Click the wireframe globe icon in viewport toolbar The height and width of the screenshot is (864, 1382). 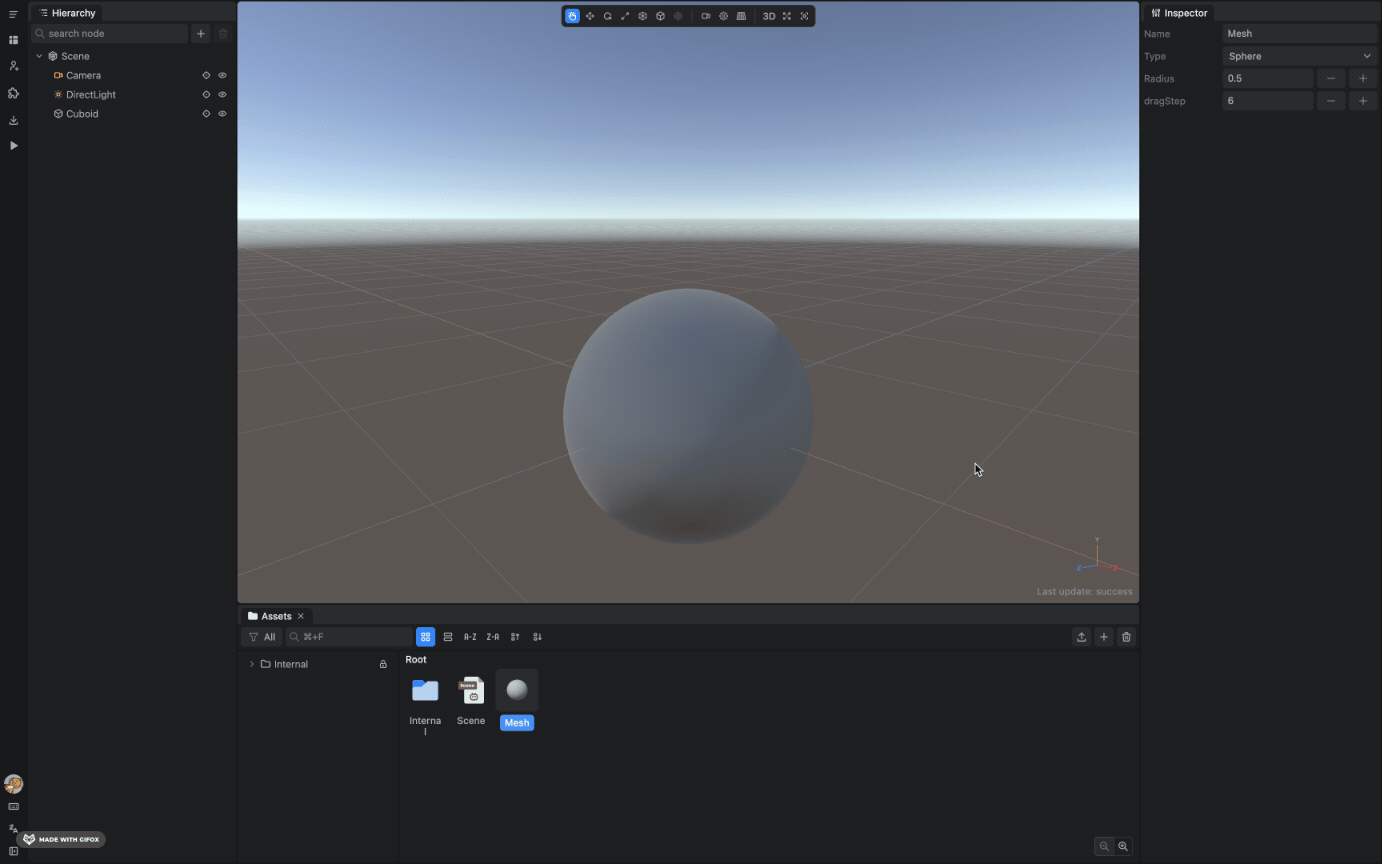coord(643,16)
